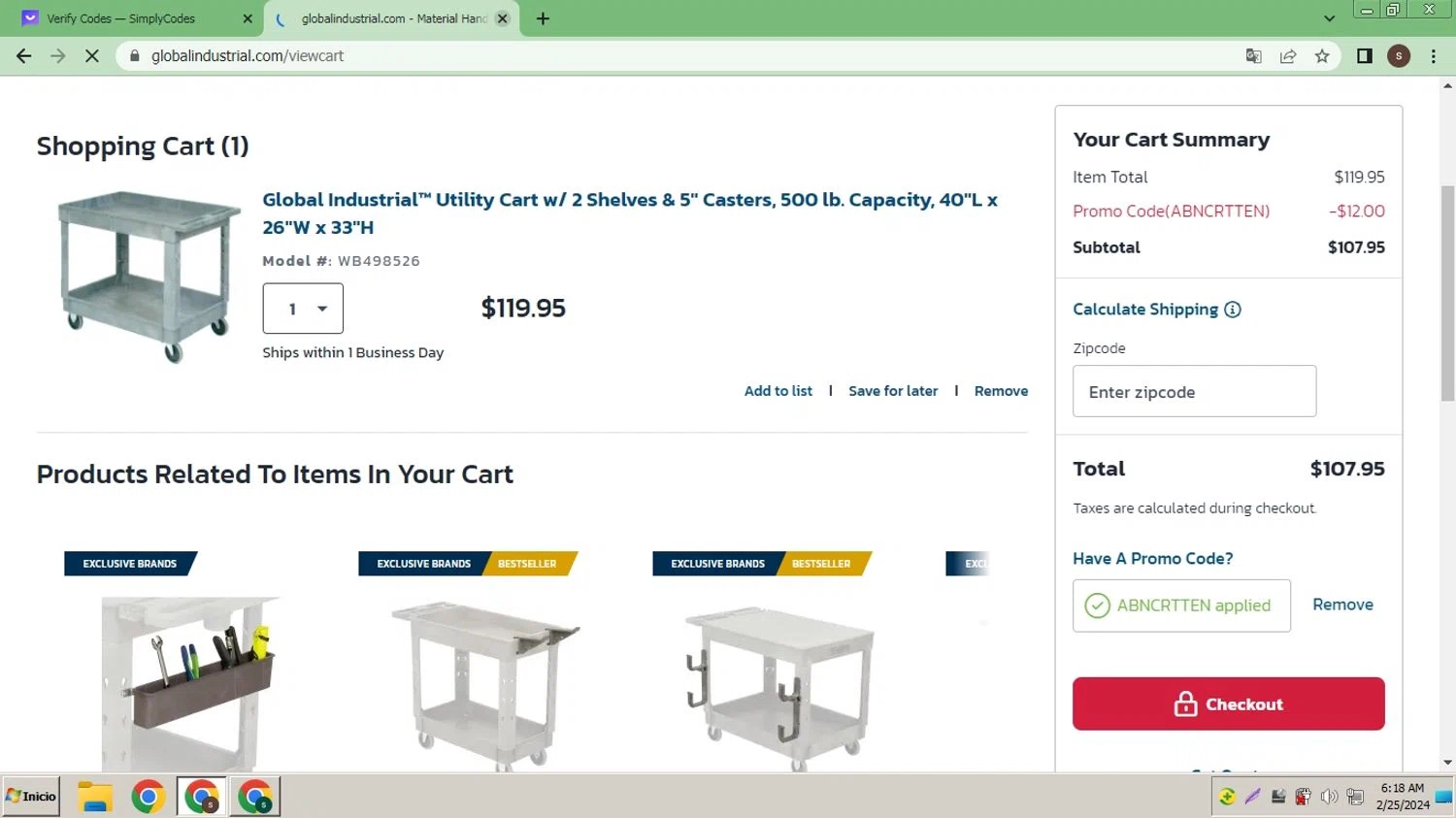Remove the ABNCRTTEN promo code
Image resolution: width=1456 pixels, height=818 pixels.
[x=1342, y=605]
